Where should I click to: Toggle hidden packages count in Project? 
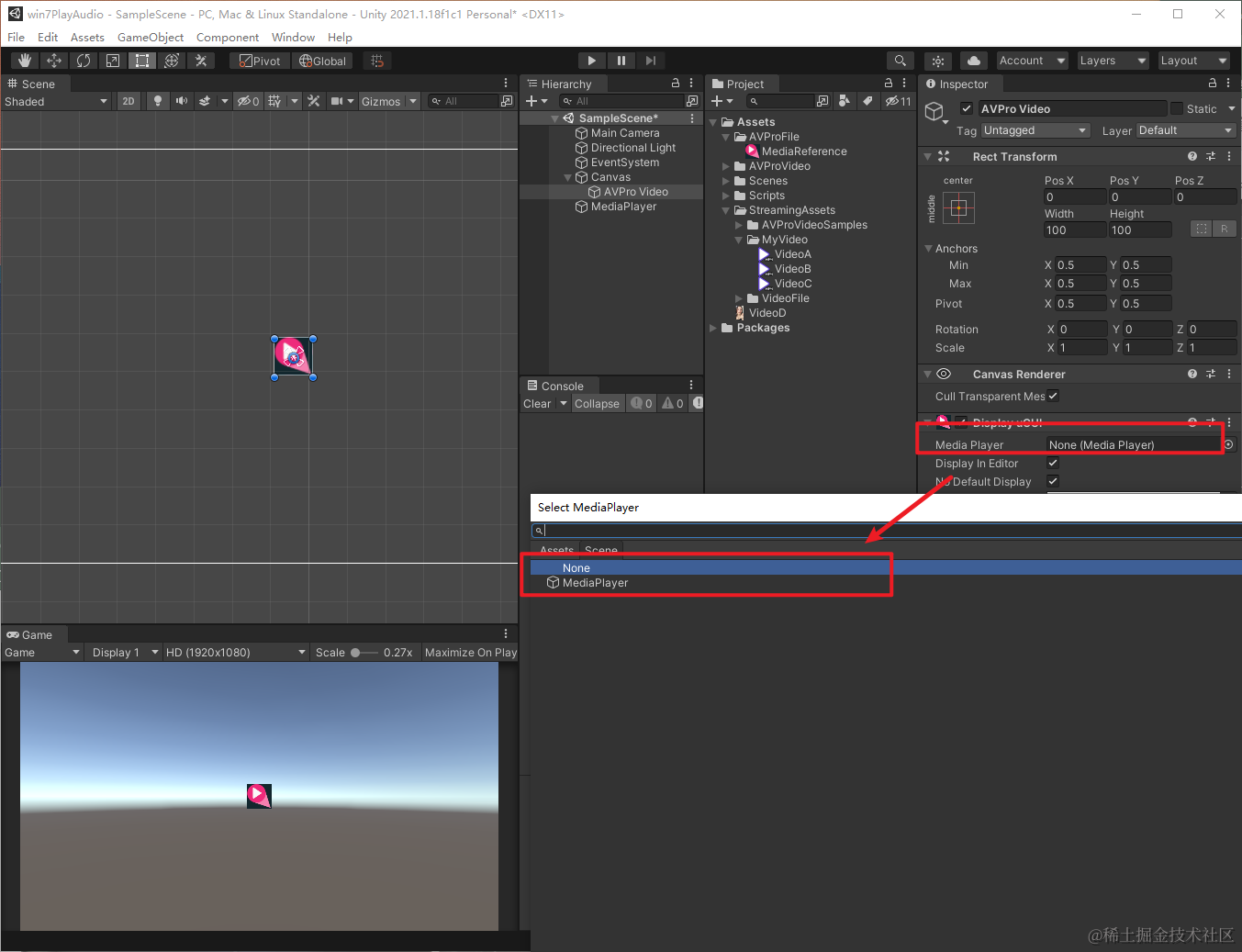click(x=898, y=101)
